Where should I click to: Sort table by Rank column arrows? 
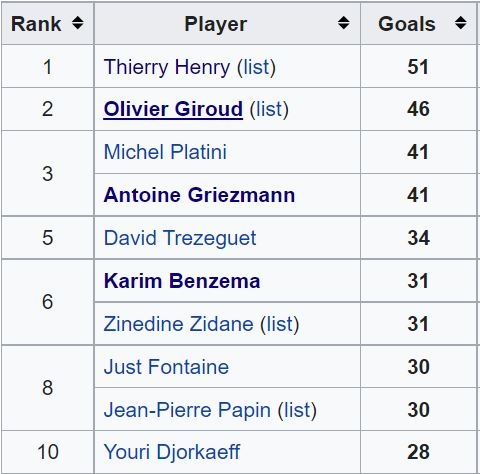click(x=78, y=23)
